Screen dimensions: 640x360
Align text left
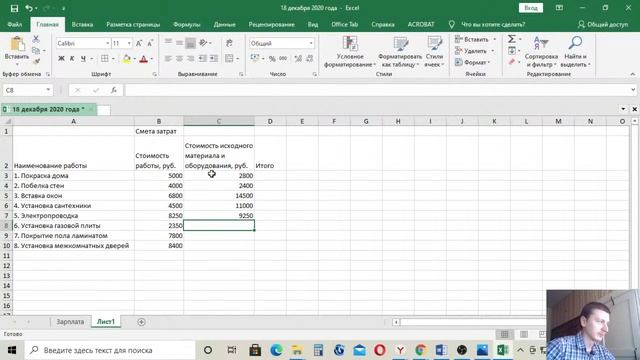click(x=168, y=59)
